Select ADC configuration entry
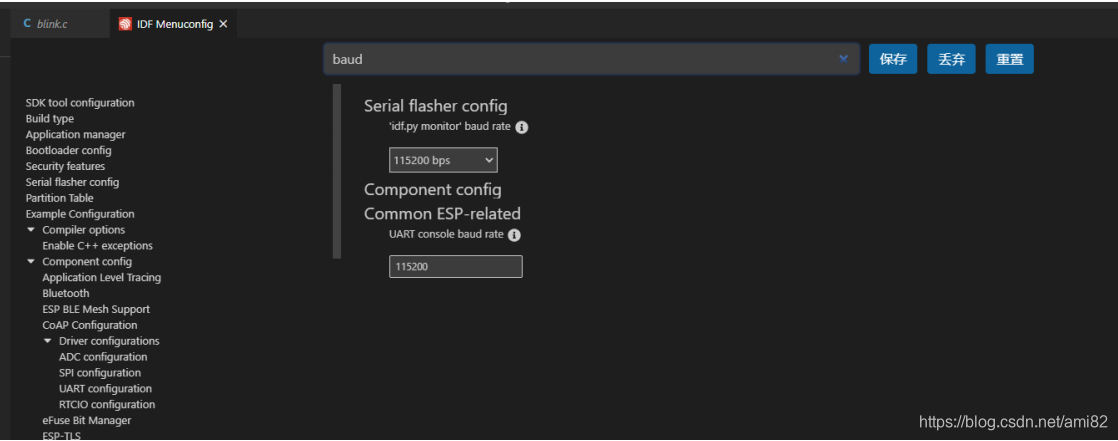The height and width of the screenshot is (441, 1118). pos(103,357)
